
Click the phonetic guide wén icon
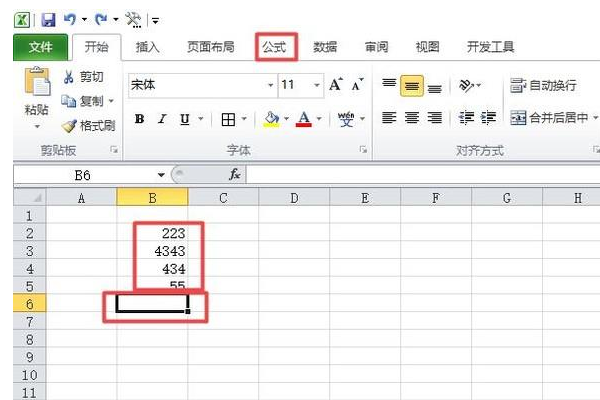(346, 119)
